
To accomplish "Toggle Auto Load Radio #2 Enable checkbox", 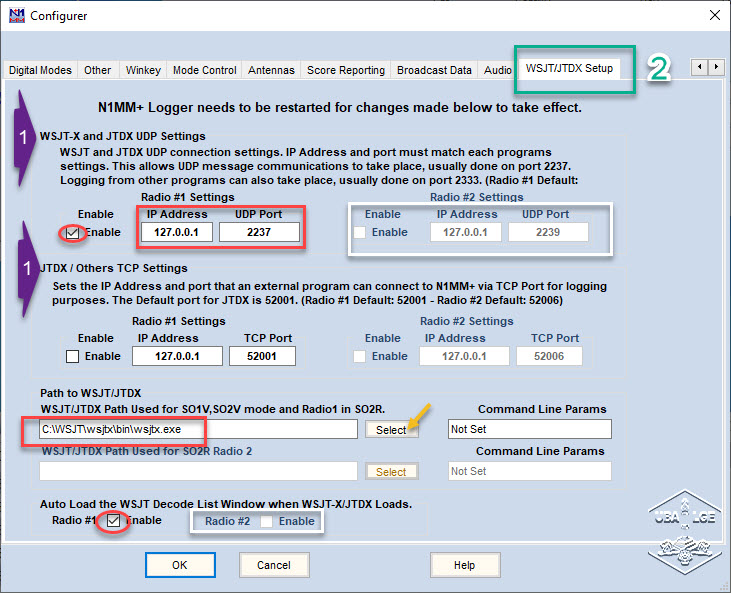I will [266, 521].
